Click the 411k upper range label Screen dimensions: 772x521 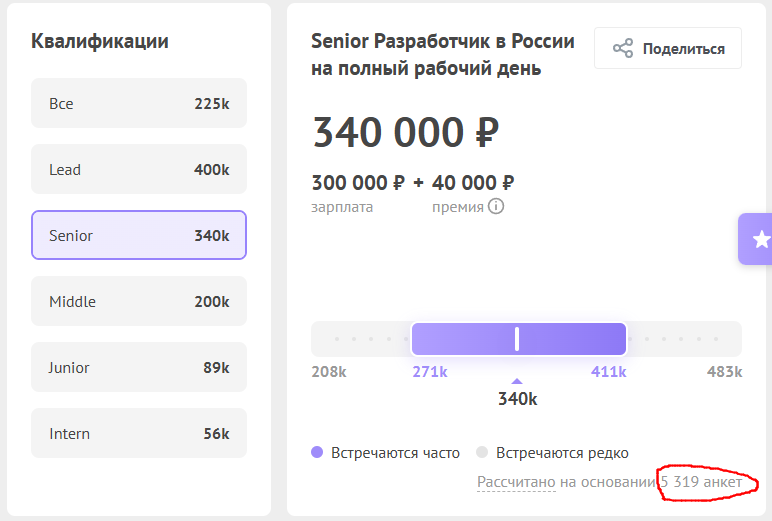point(608,372)
